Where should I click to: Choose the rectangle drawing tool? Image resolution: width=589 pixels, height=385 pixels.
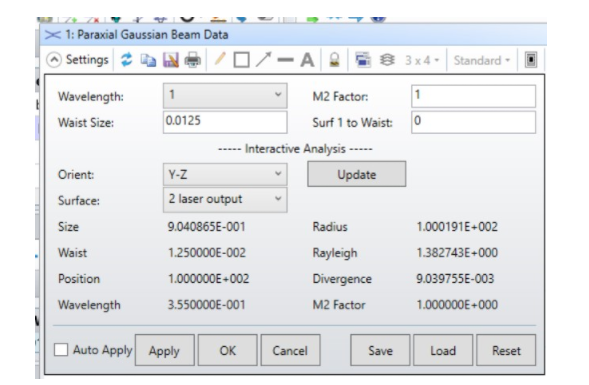241,60
